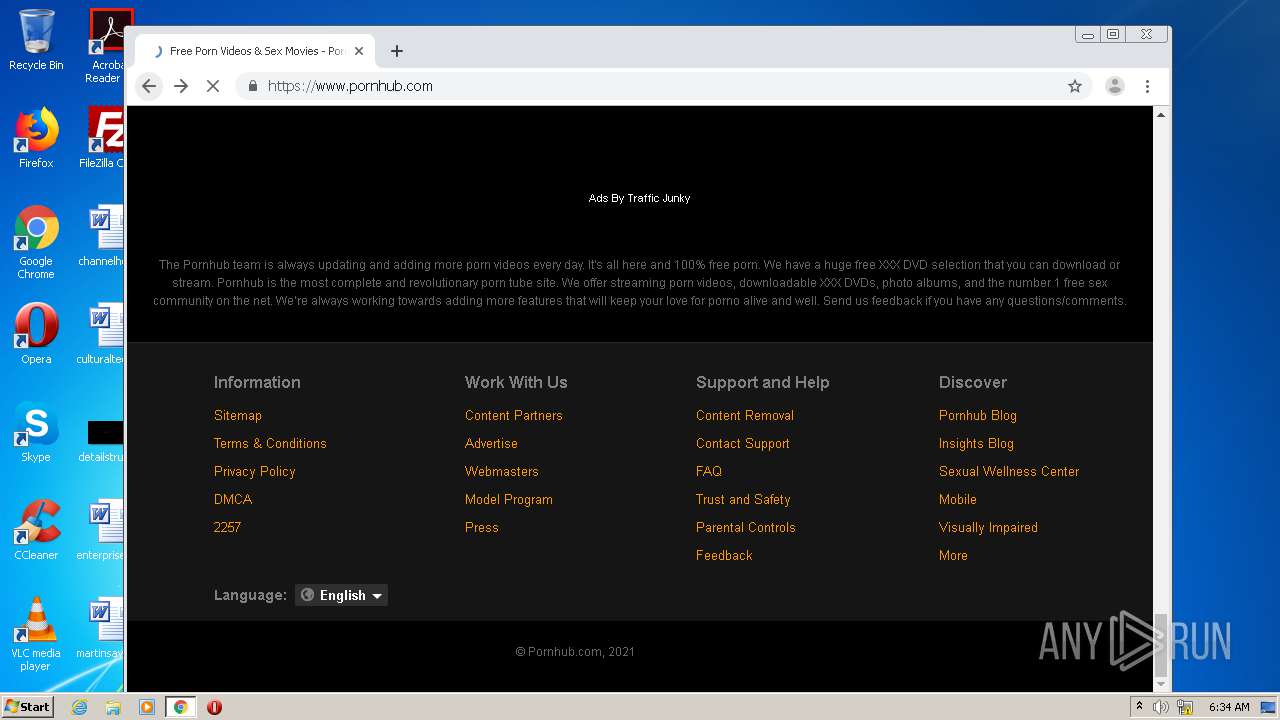This screenshot has height=720, width=1280.
Task: Open the media player taskbar icon
Action: pos(147,707)
